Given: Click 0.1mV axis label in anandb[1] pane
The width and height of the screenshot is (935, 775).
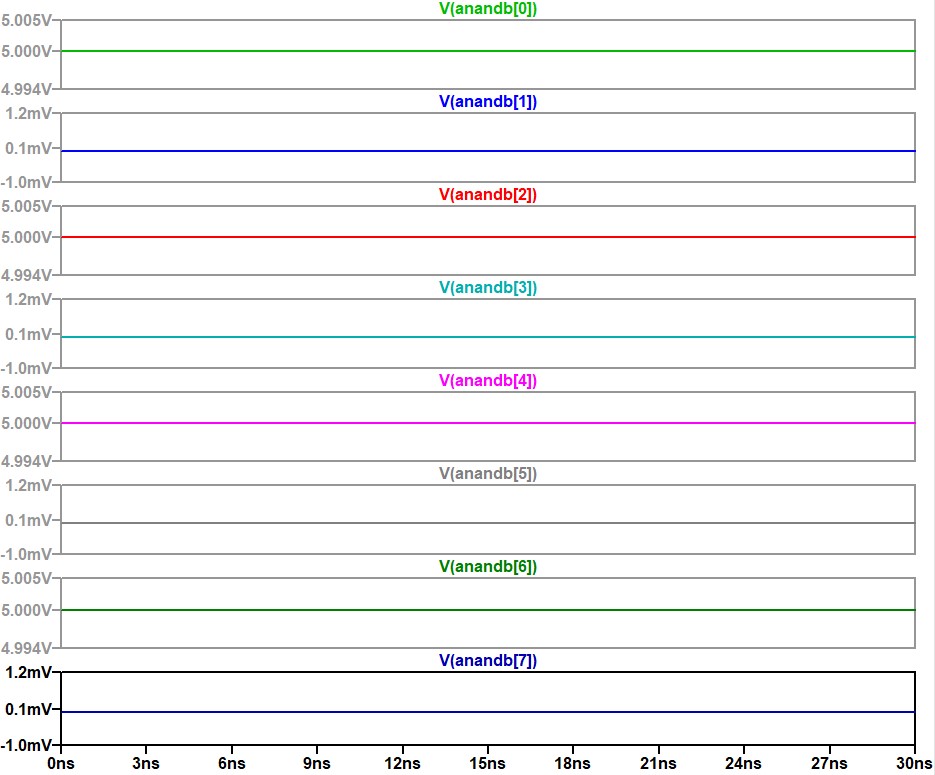Looking at the screenshot, I should click(29, 148).
